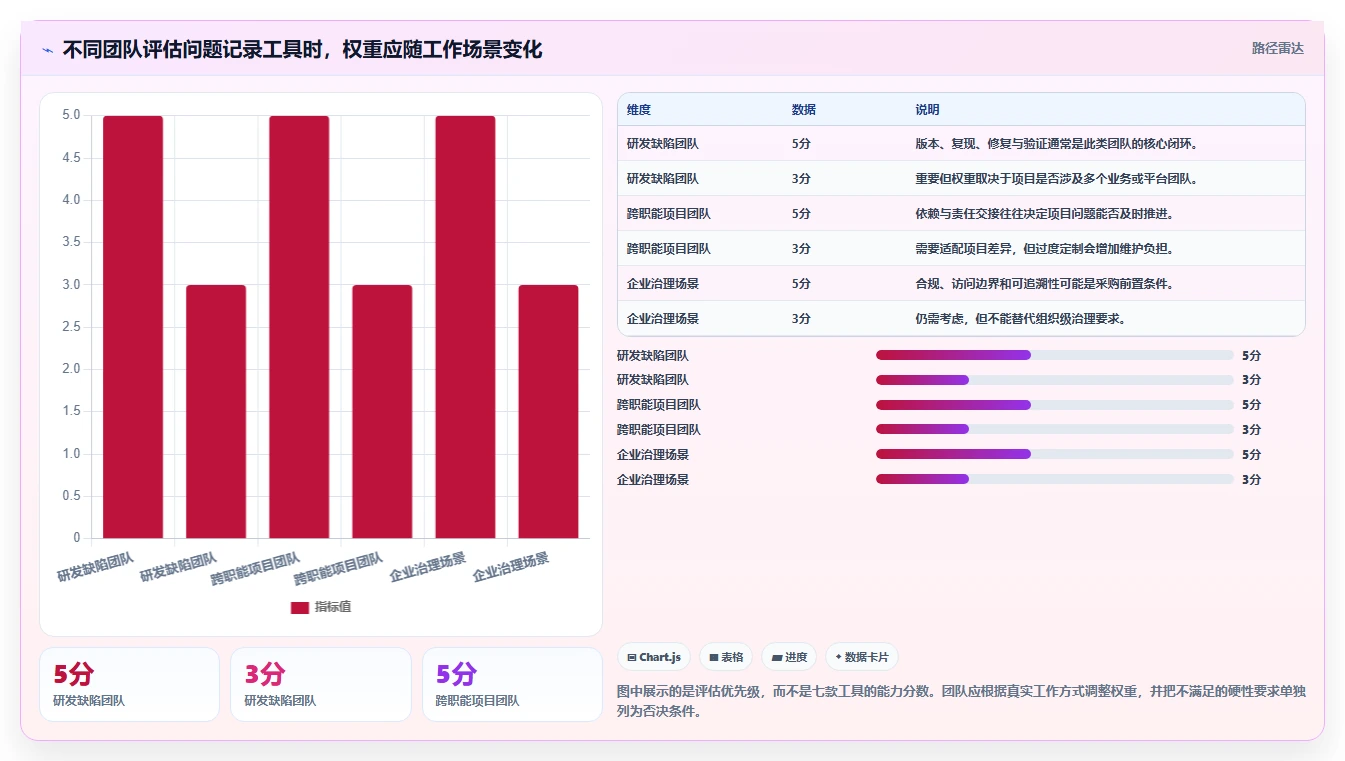Select the 数据 column header
Viewport: 1345px width, 761px height.
[804, 110]
